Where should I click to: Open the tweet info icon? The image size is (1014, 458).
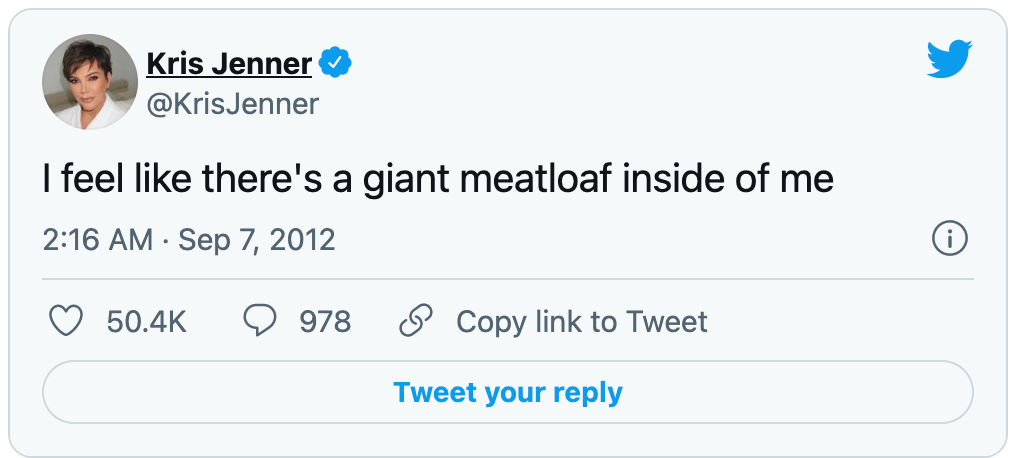tap(948, 240)
